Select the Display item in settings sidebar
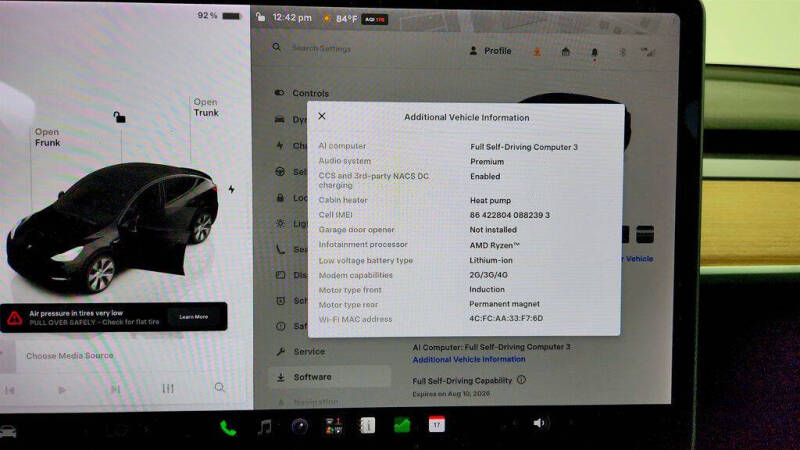Screen dimensions: 800x450 click(x=289, y=275)
